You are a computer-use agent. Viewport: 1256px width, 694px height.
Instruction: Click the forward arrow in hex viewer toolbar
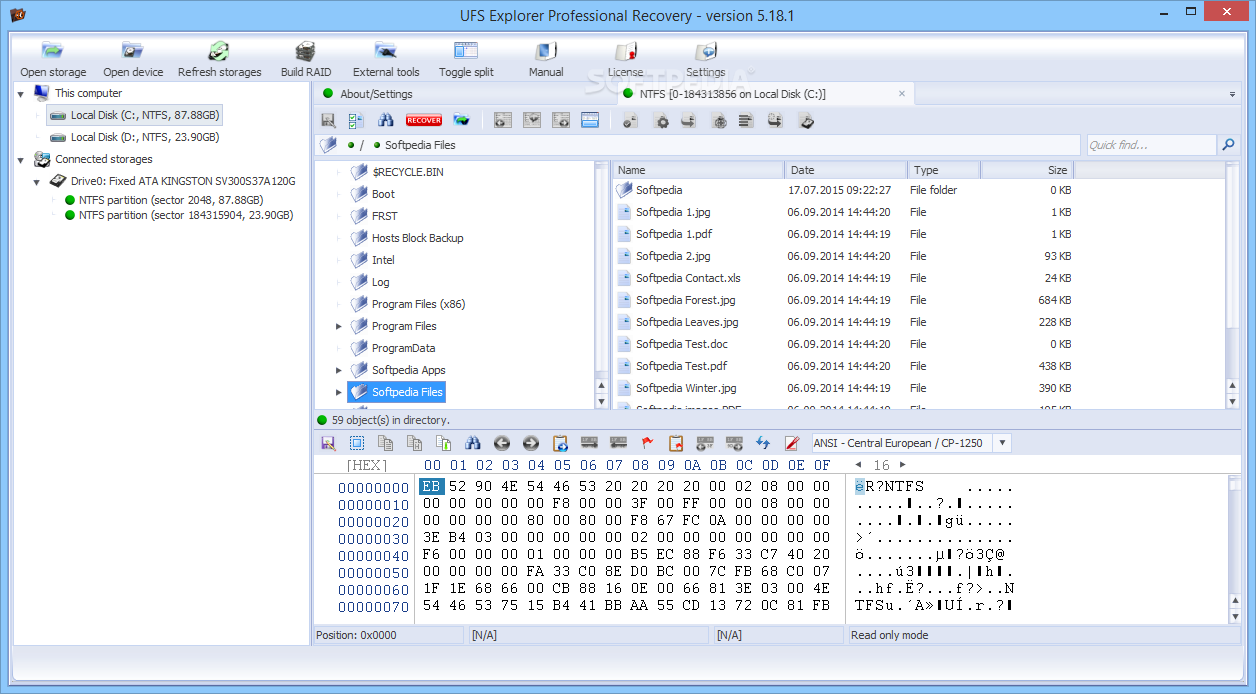(531, 443)
